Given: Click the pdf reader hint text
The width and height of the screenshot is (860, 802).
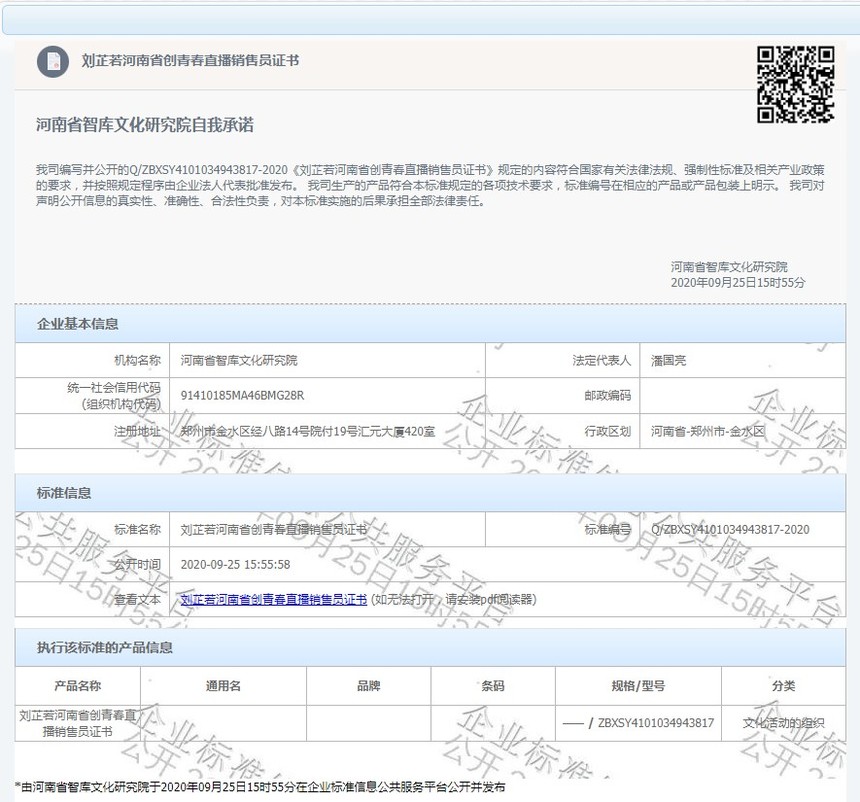Looking at the screenshot, I should [454, 600].
